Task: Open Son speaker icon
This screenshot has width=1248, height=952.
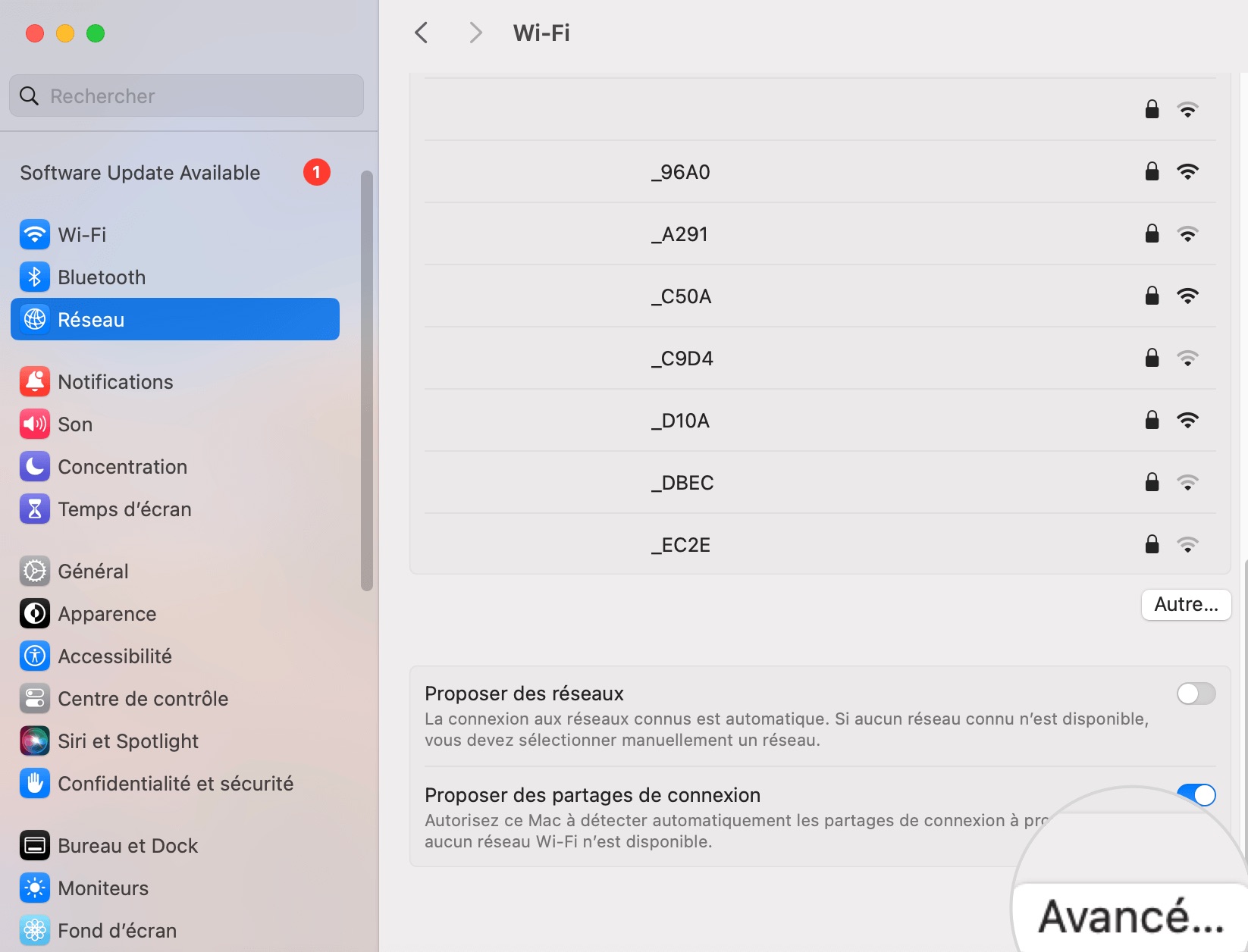Action: [35, 424]
